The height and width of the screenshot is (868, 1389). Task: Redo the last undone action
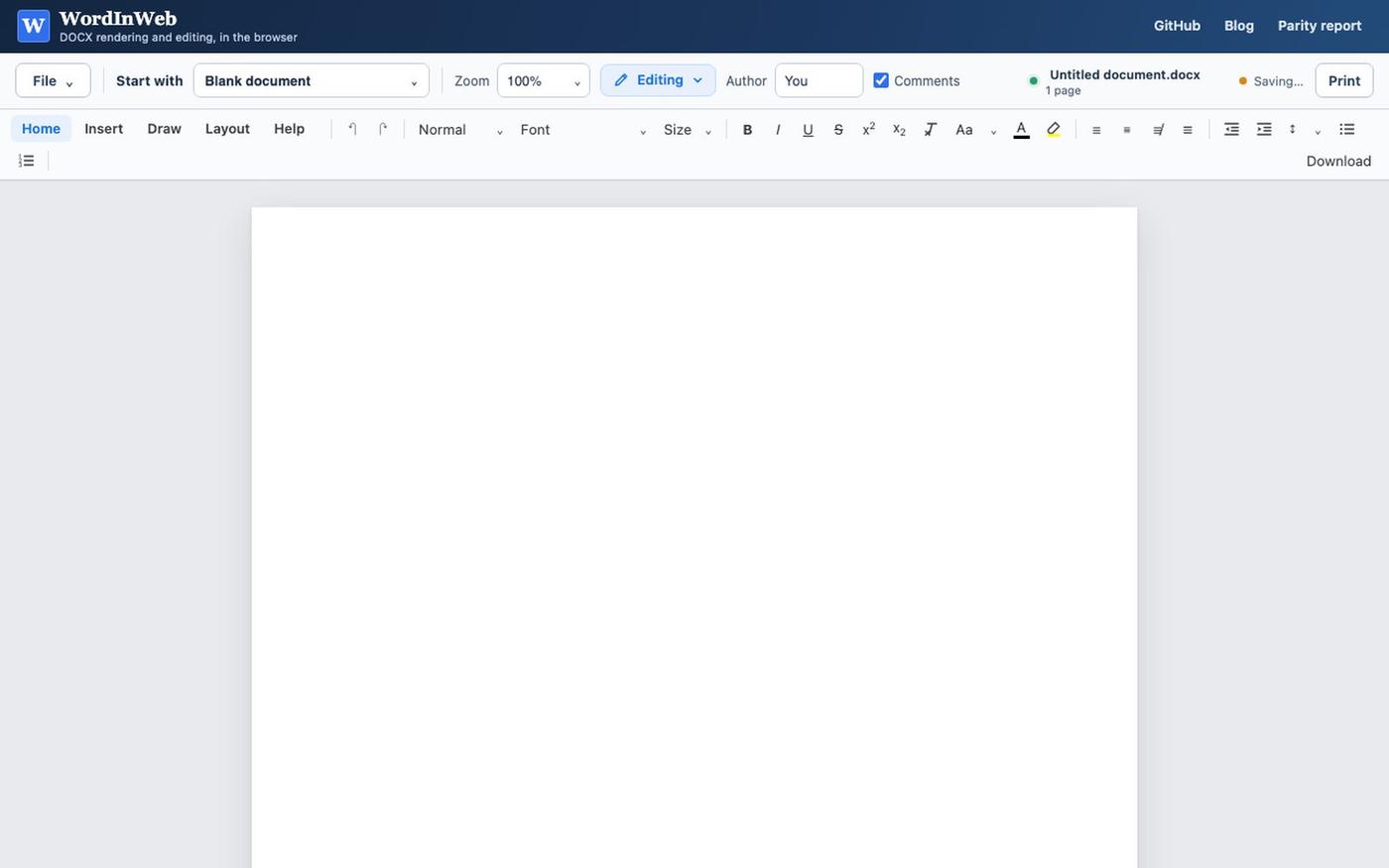click(x=383, y=129)
